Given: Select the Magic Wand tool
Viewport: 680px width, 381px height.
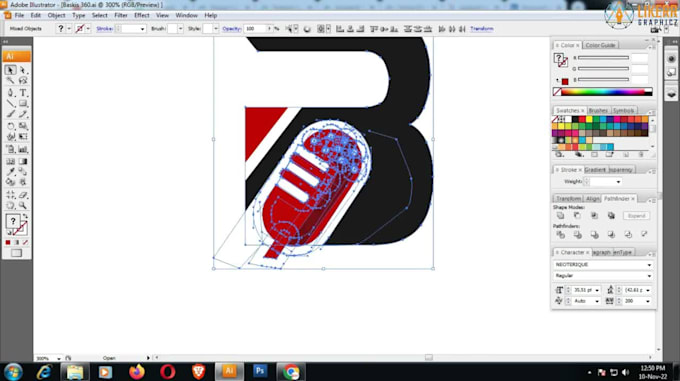Looking at the screenshot, I should 10,81.
